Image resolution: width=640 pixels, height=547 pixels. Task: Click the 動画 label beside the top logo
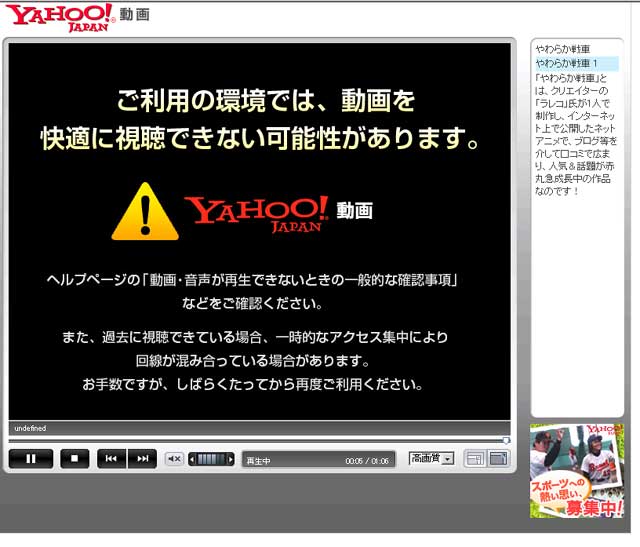coord(135,14)
